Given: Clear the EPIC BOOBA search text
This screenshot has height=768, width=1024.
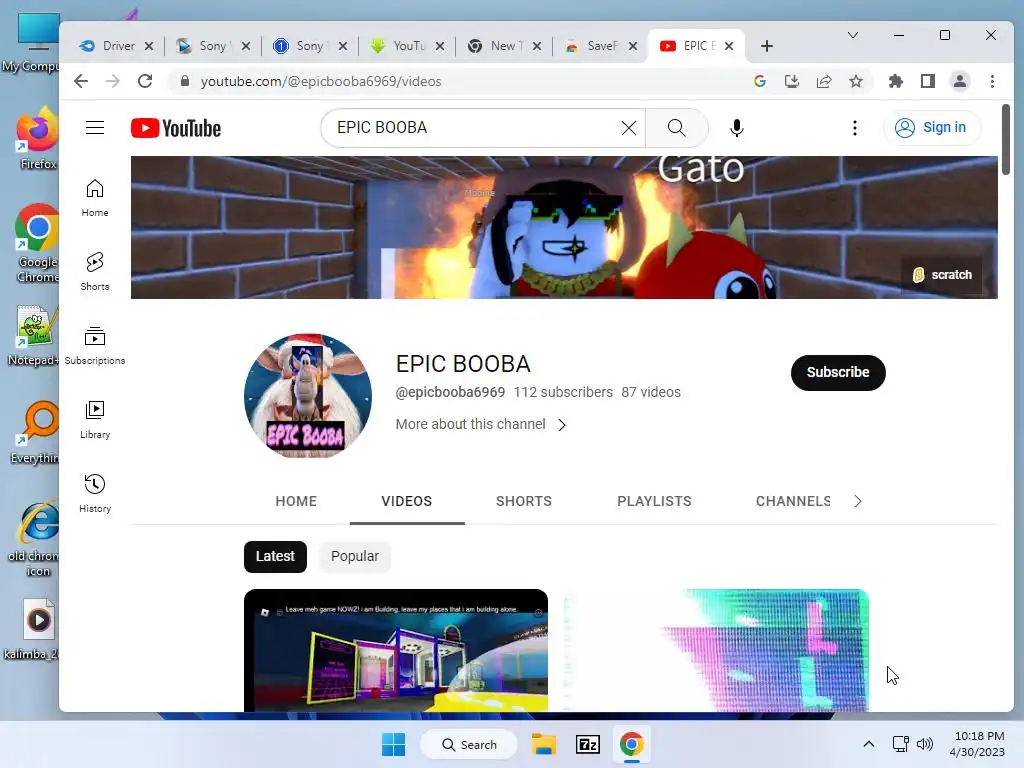Looking at the screenshot, I should point(628,128).
